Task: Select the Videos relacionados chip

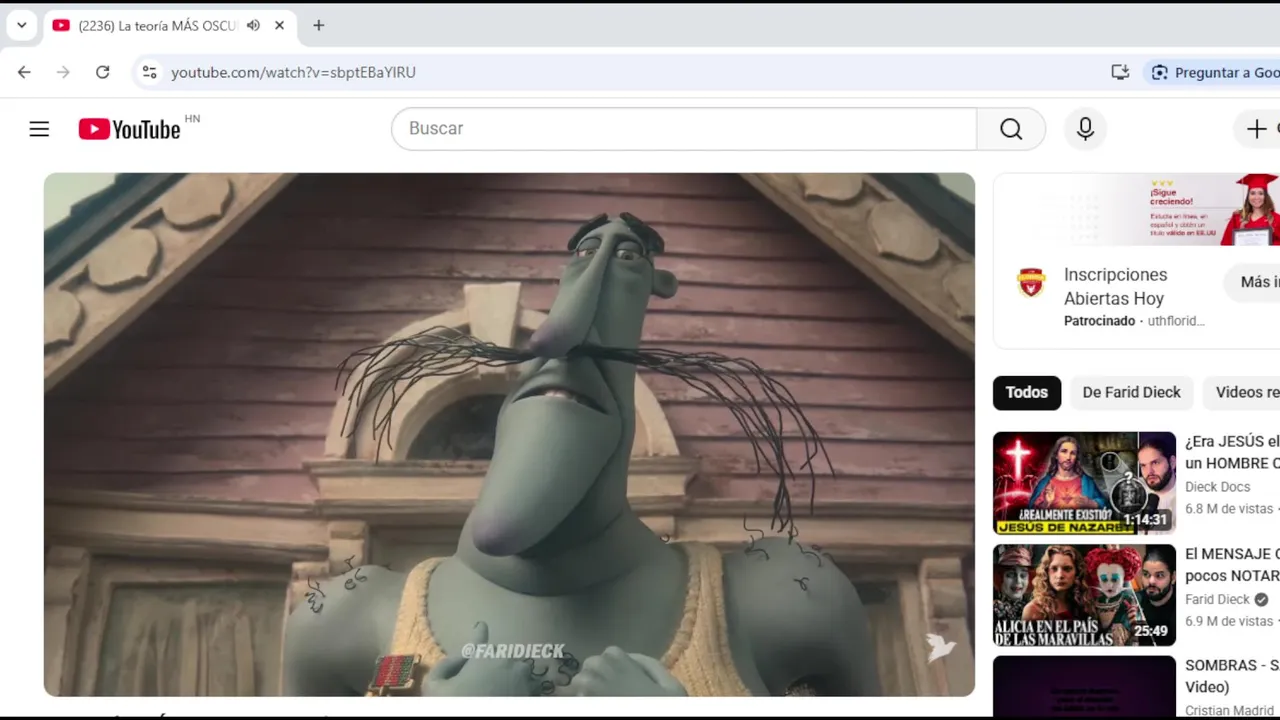Action: point(1241,392)
